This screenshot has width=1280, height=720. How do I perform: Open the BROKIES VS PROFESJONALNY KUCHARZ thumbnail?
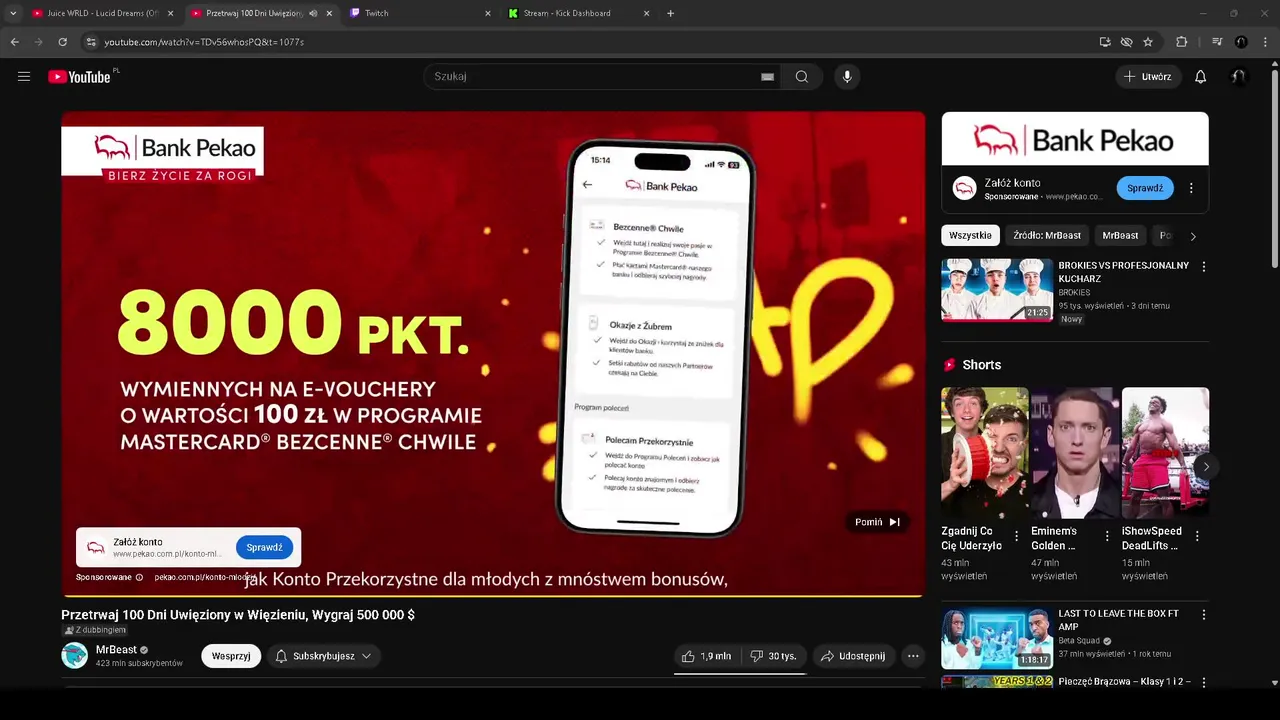(x=997, y=290)
